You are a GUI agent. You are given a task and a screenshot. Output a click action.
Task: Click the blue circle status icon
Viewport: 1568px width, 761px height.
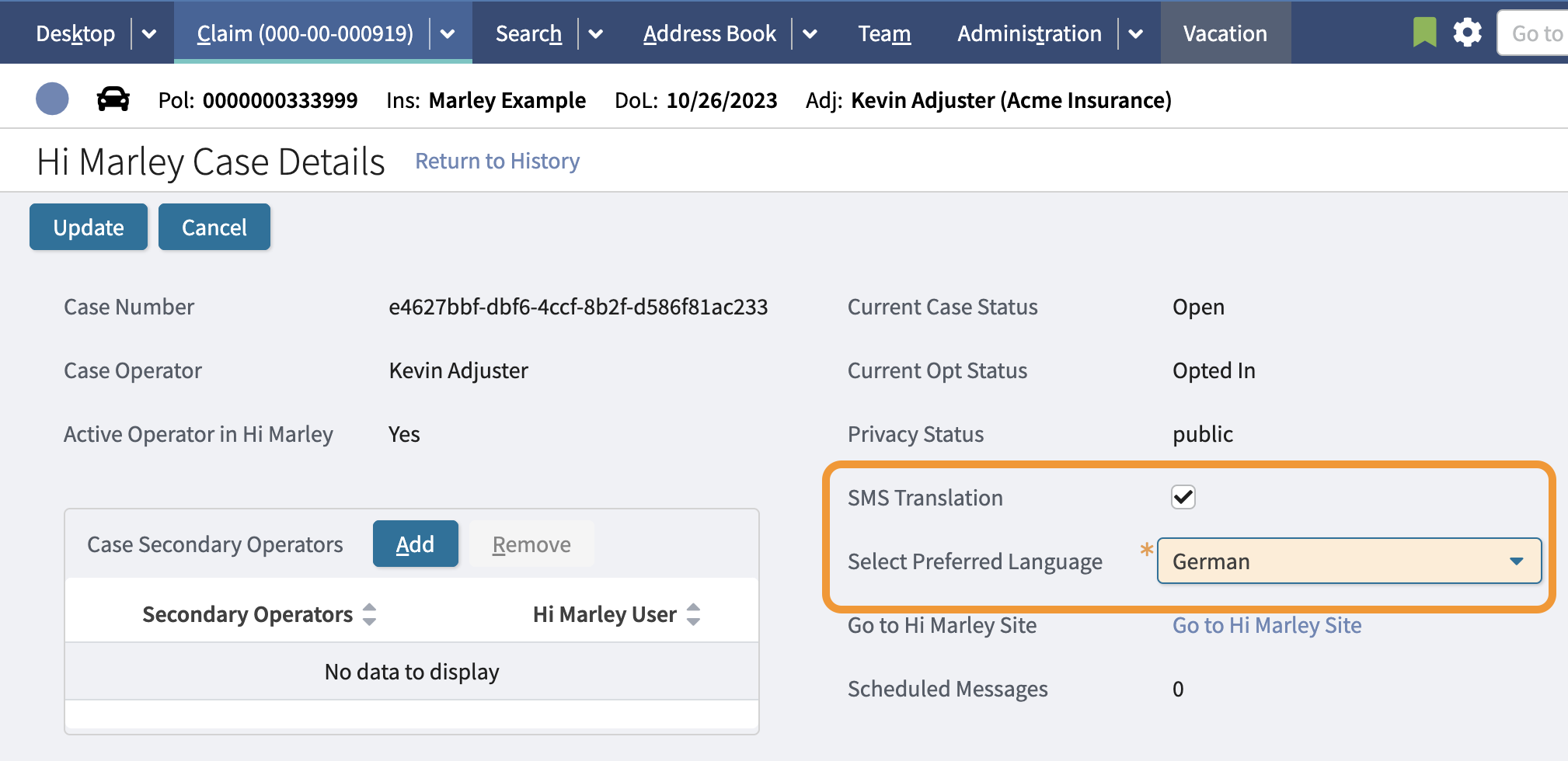coord(52,99)
